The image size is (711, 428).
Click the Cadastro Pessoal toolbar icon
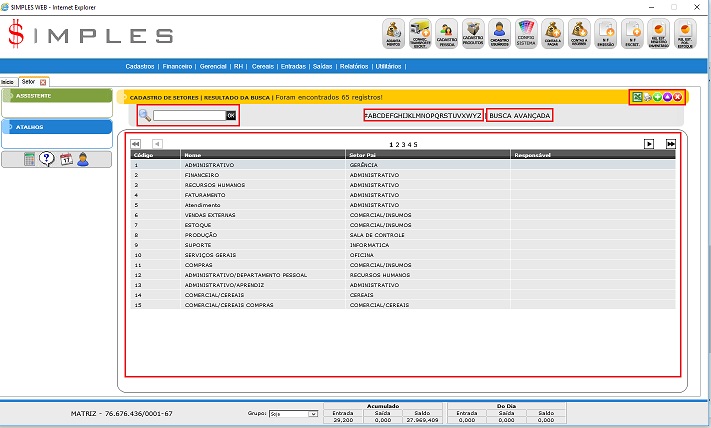pyautogui.click(x=446, y=34)
